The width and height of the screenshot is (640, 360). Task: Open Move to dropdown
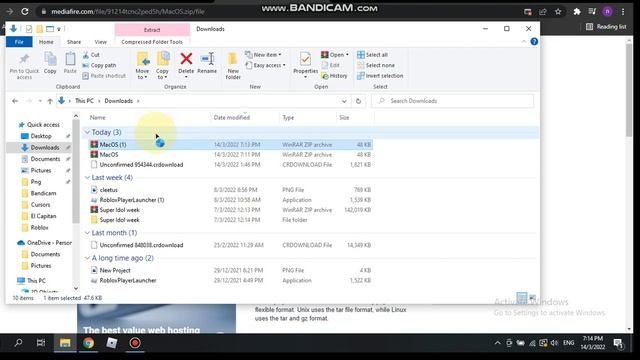142,74
